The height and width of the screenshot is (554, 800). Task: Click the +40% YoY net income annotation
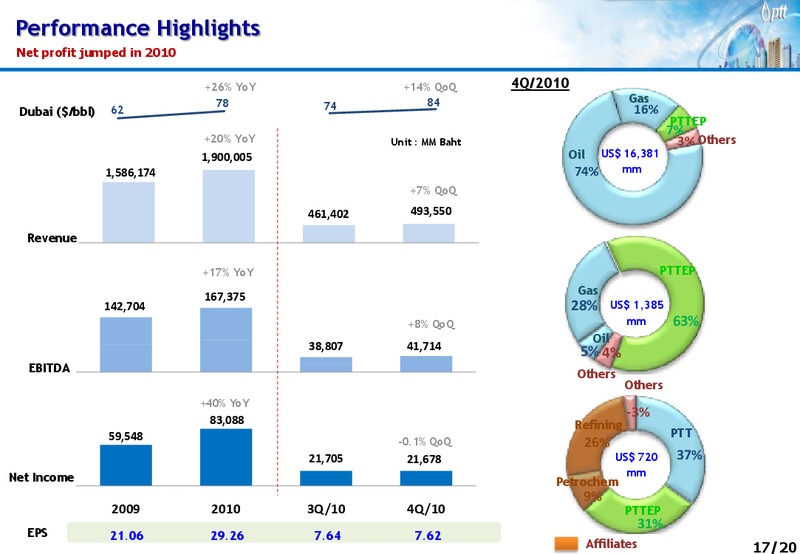coord(225,403)
